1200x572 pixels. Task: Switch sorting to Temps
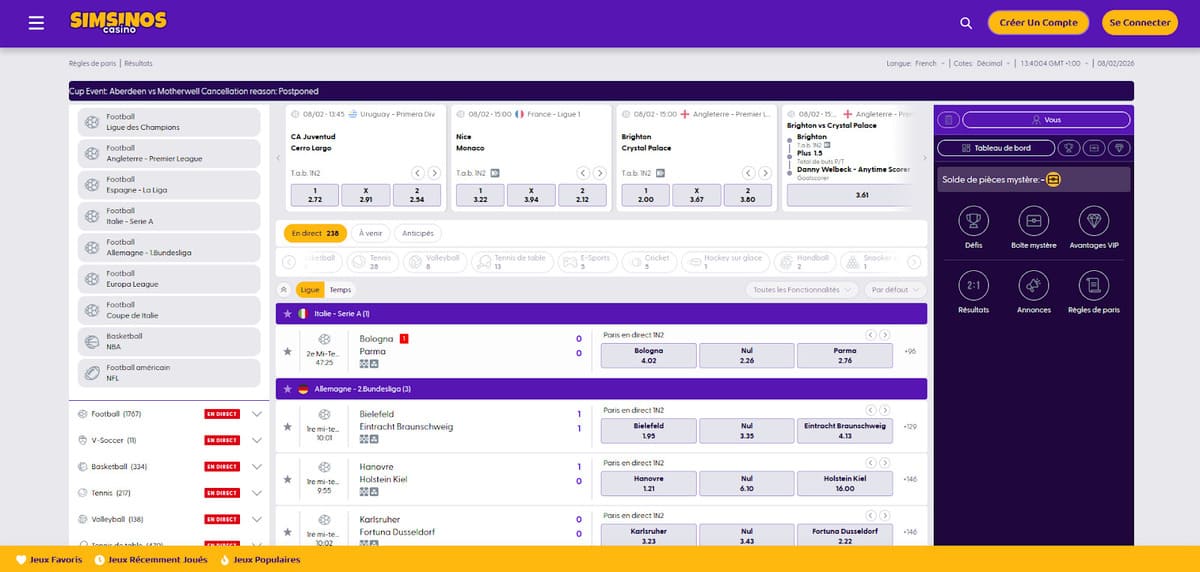(340, 290)
